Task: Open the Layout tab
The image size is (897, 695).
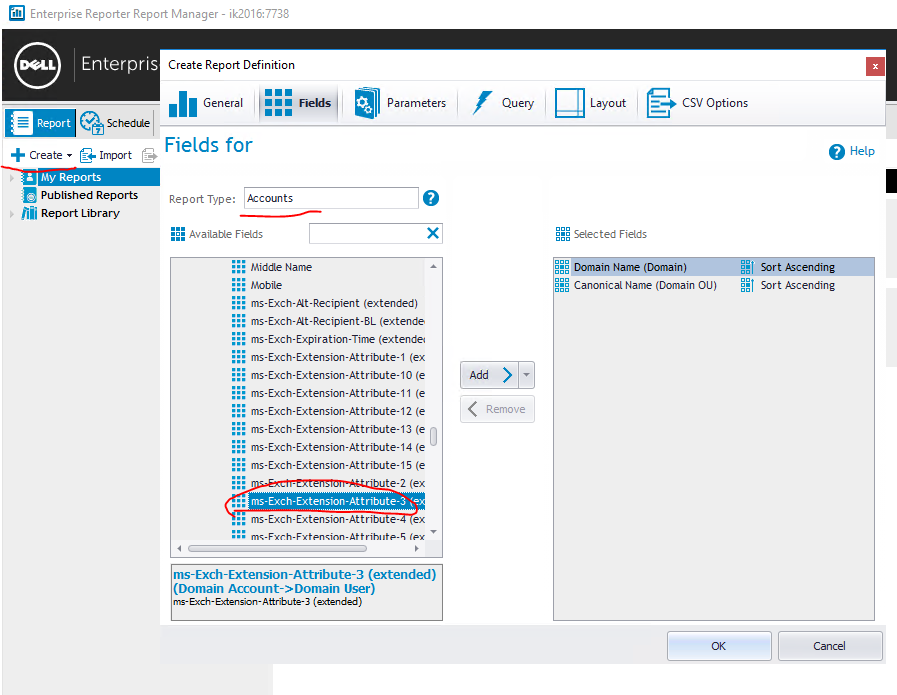Action: [591, 103]
